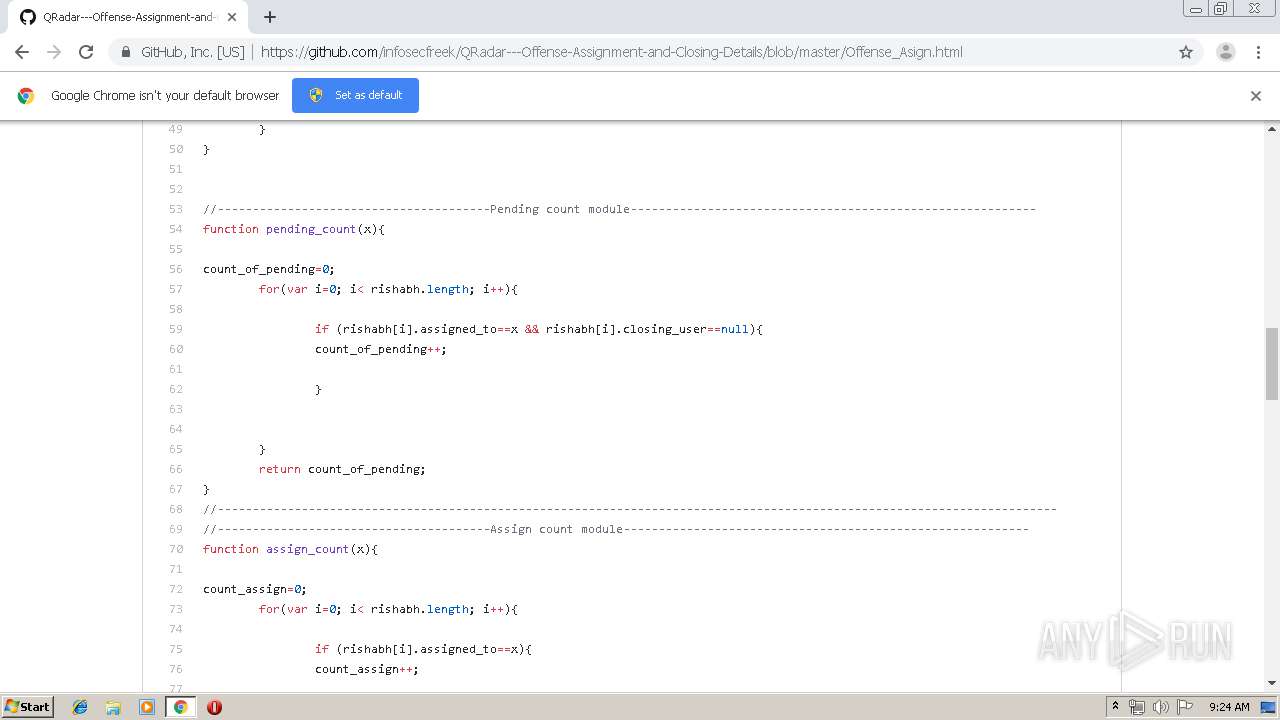This screenshot has height=720, width=1280.
Task: Click the scrollbar up arrow
Action: (1272, 129)
